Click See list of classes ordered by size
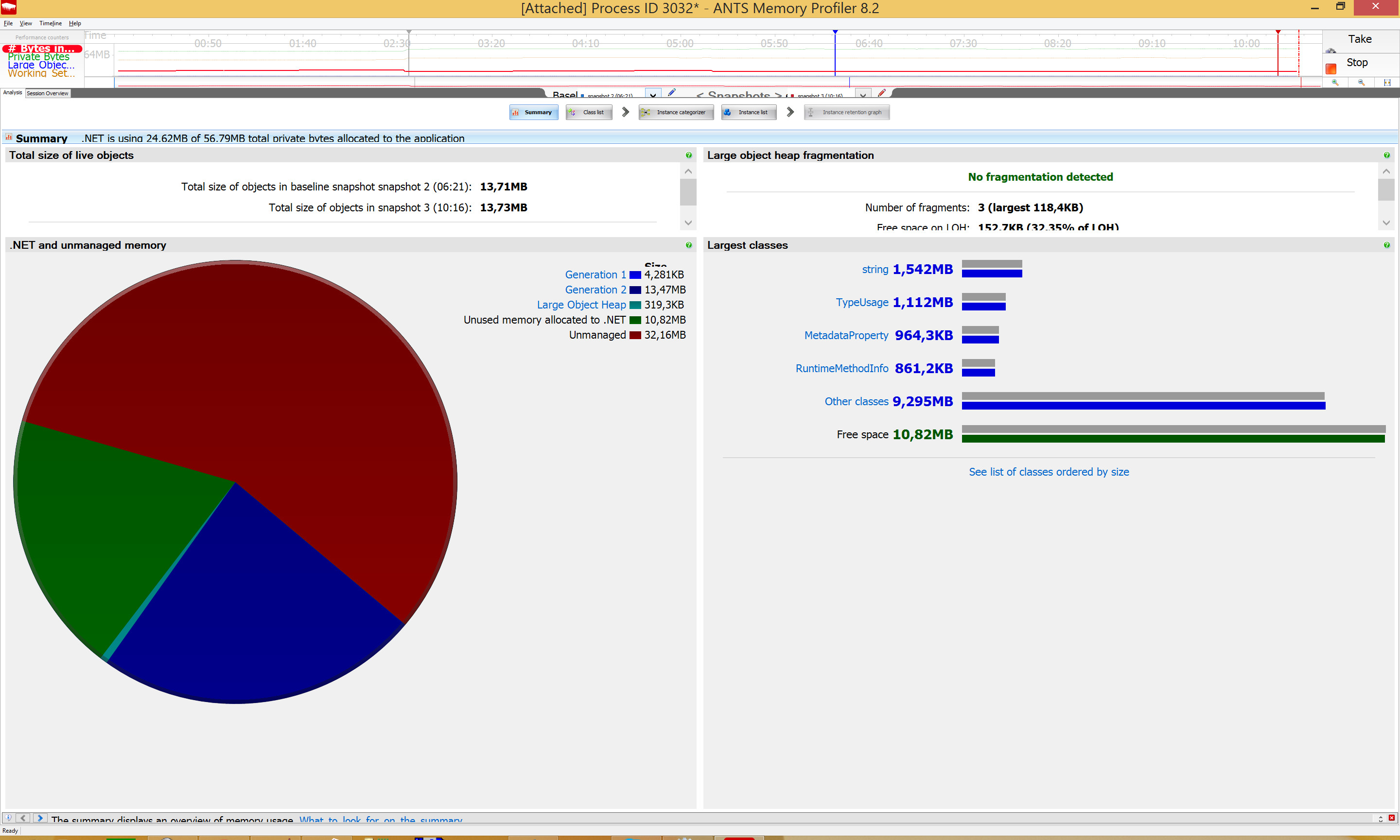 click(1049, 472)
